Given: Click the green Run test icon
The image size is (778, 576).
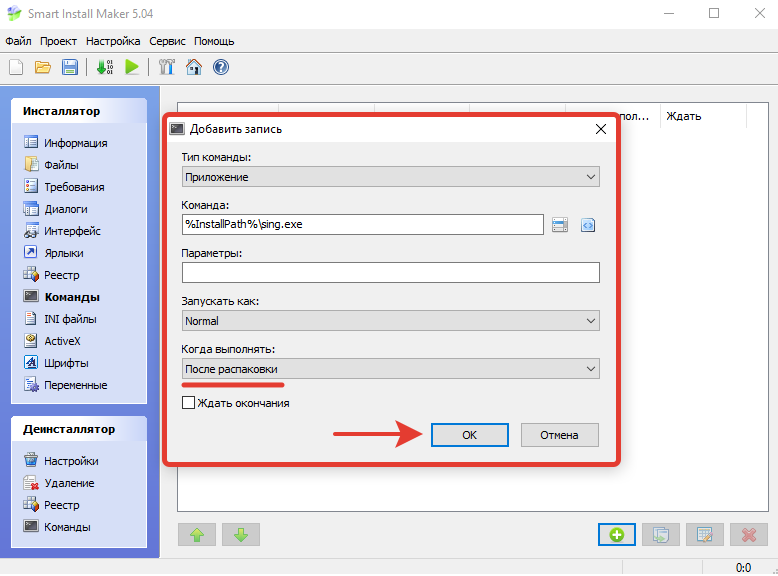Looking at the screenshot, I should [x=132, y=67].
